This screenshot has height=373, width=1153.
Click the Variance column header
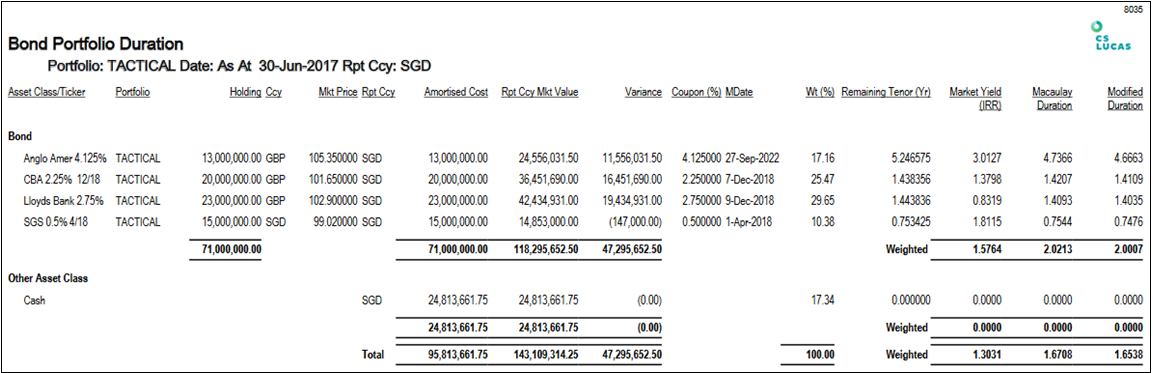(x=644, y=93)
